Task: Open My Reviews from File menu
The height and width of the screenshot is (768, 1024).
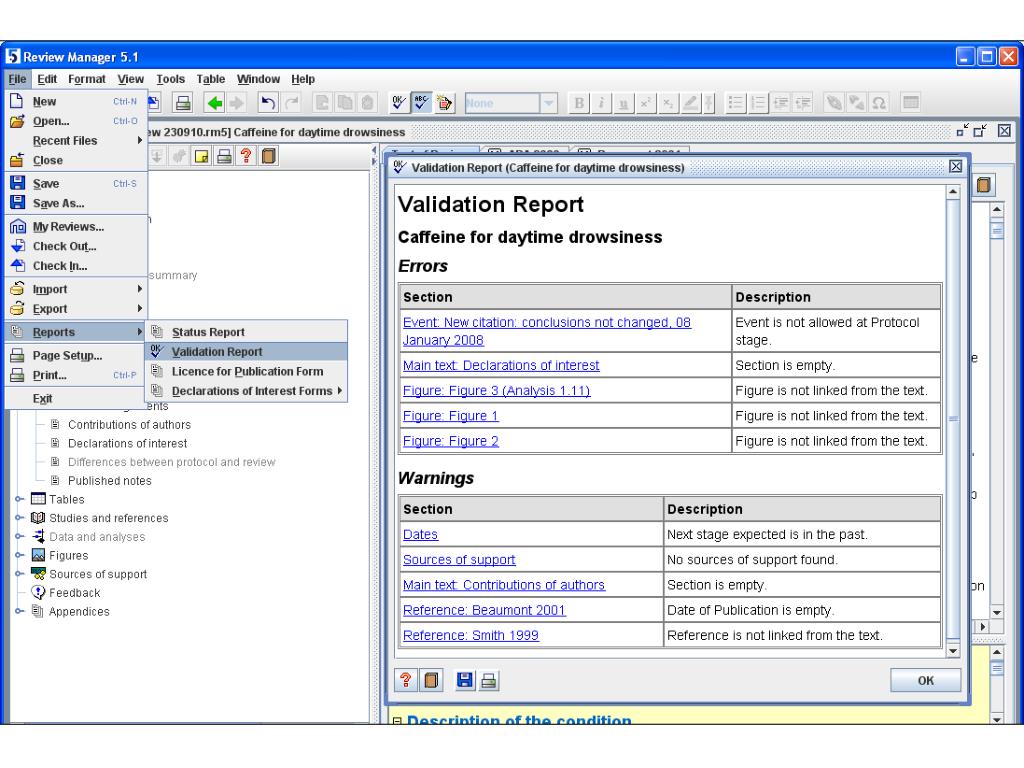Action: tap(76, 227)
